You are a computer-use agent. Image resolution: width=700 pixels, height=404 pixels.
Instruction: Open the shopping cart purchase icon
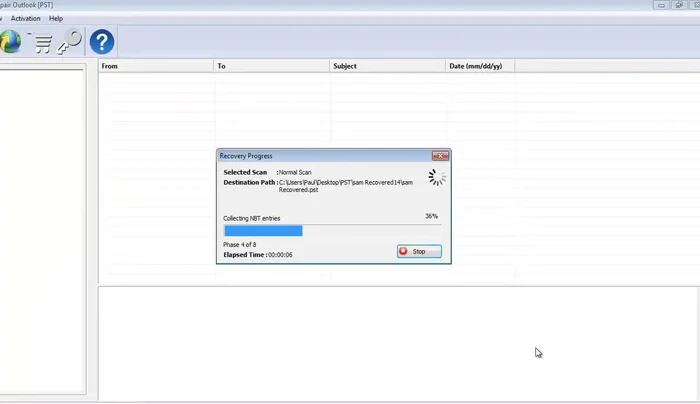42,42
